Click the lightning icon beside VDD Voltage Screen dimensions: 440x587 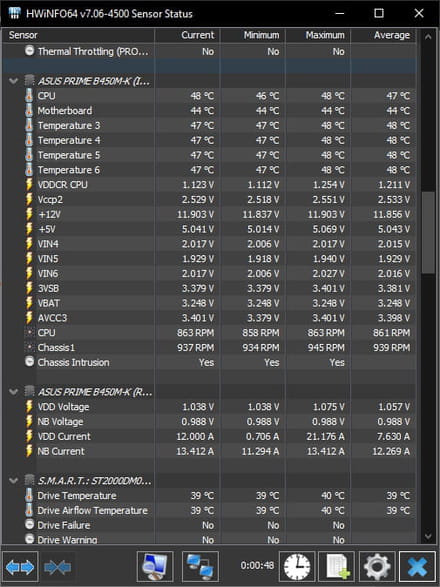(x=29, y=407)
